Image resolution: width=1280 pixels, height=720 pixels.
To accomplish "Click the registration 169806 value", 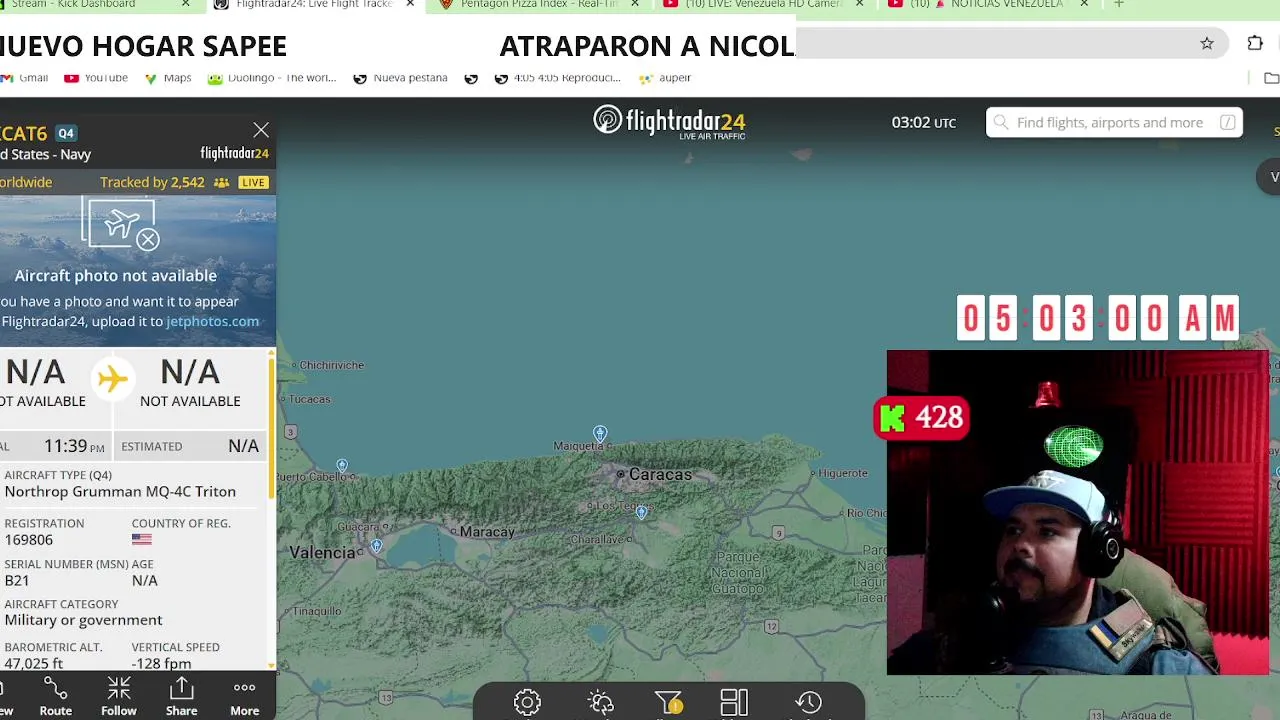I will click(x=28, y=540).
